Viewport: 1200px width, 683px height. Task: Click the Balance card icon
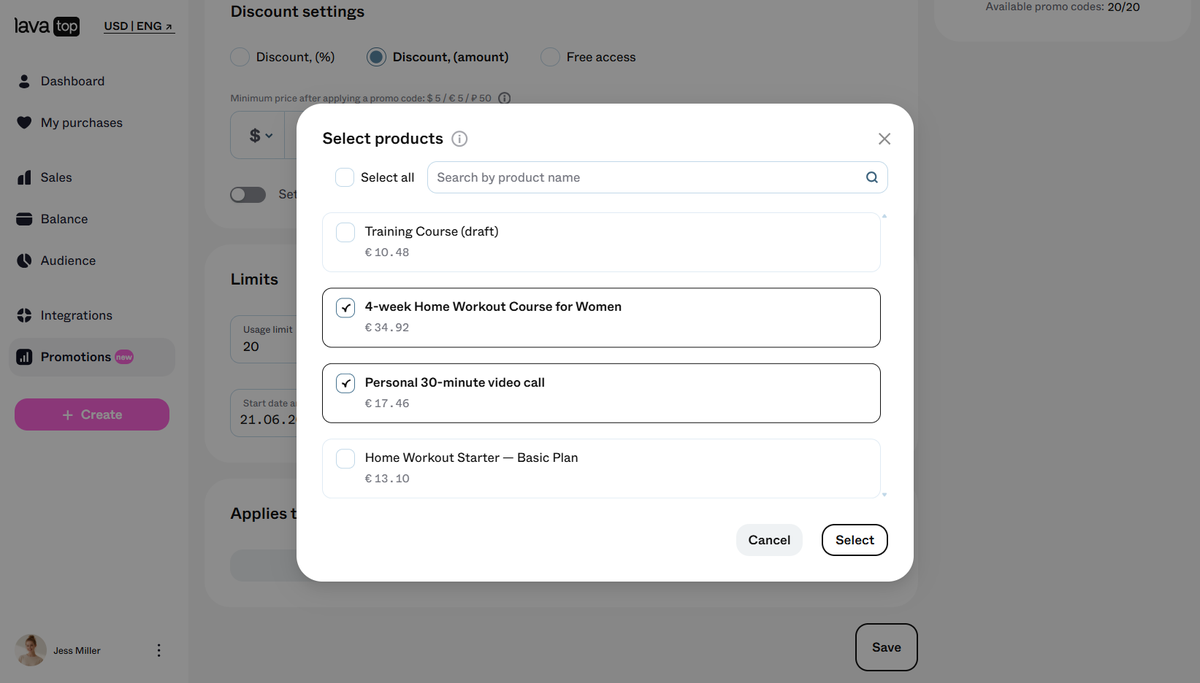tap(24, 219)
